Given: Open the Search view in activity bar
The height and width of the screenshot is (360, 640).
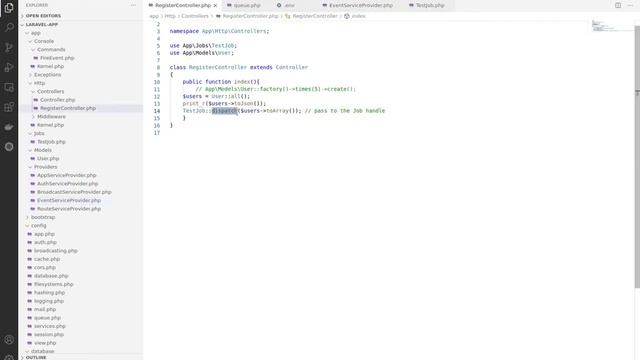Looking at the screenshot, I should (x=9, y=27).
